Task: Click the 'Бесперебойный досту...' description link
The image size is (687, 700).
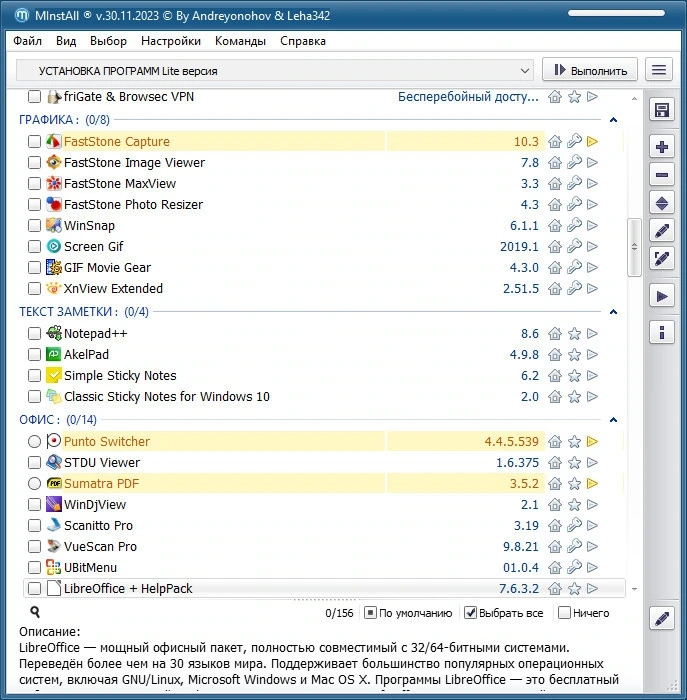Action: click(x=468, y=96)
